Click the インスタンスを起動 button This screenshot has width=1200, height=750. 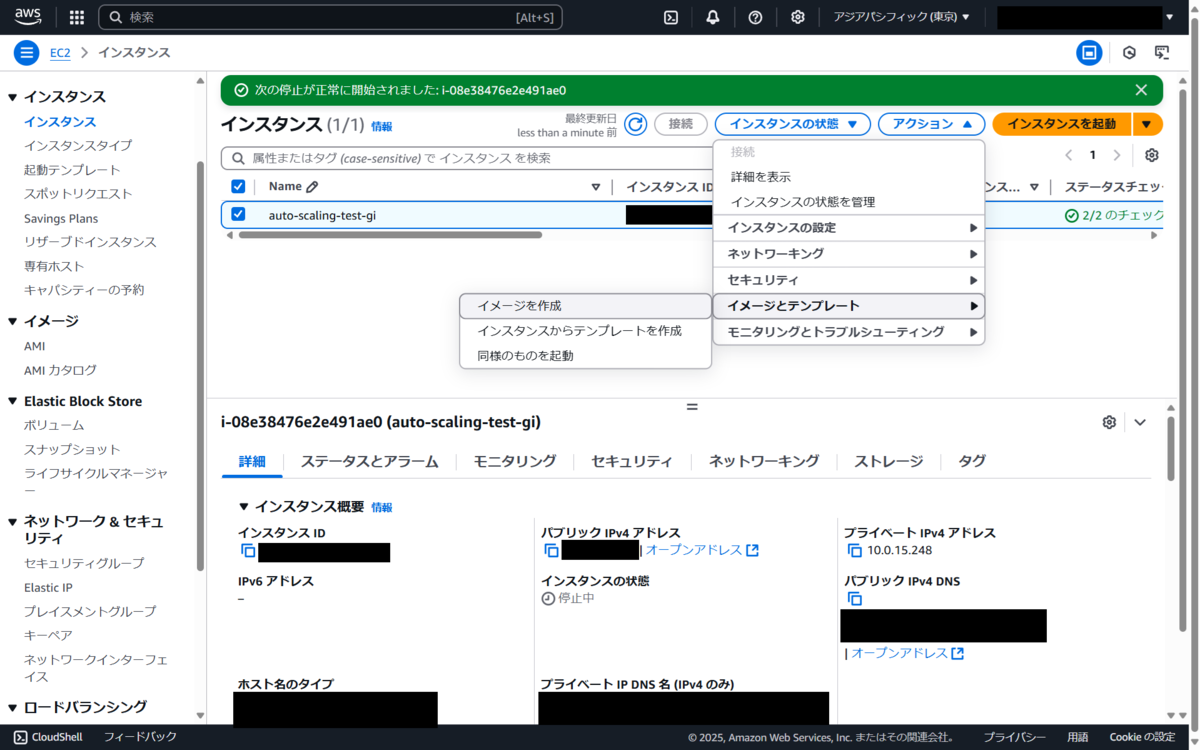[1061, 124]
